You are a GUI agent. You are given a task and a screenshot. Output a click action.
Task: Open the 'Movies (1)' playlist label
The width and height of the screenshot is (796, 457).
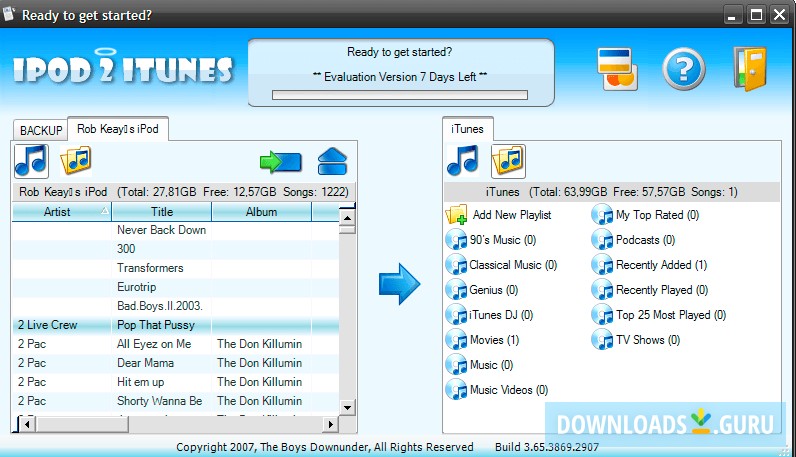494,340
